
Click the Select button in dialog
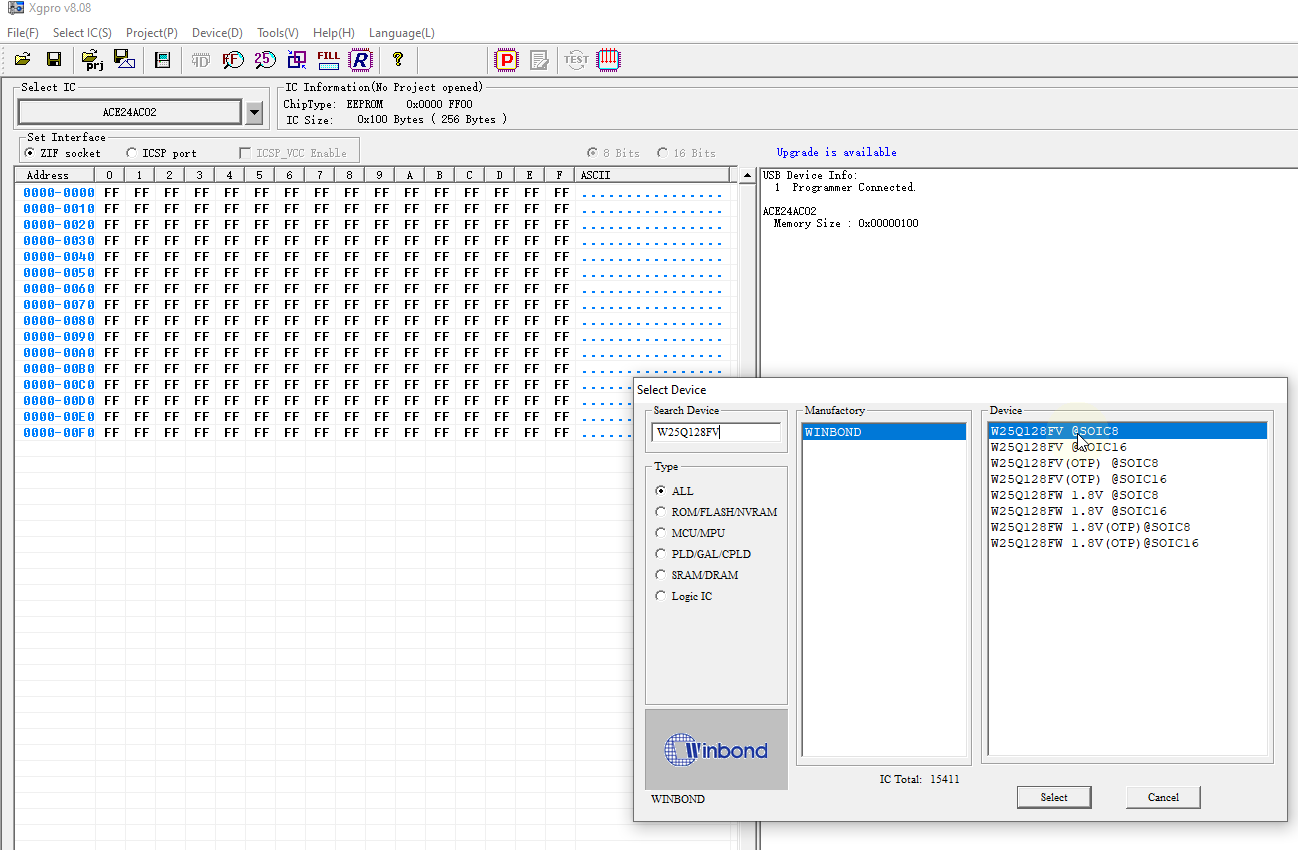(x=1054, y=797)
